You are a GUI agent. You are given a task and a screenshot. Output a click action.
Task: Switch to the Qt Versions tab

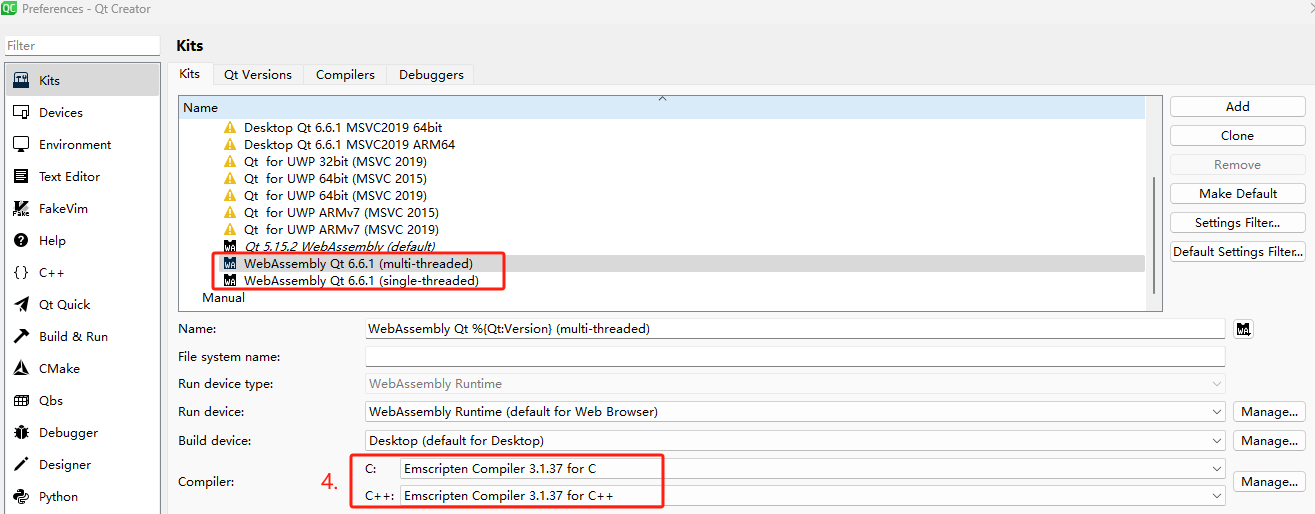tap(258, 75)
